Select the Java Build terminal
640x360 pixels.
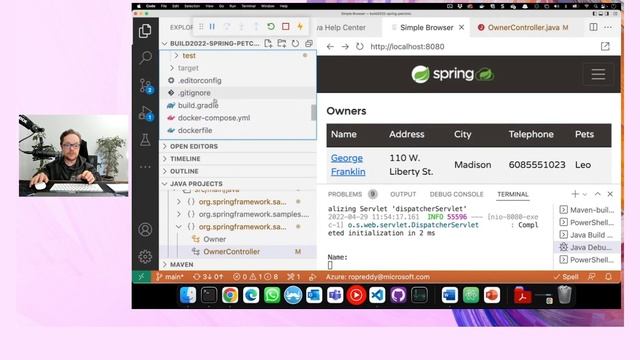coord(587,235)
